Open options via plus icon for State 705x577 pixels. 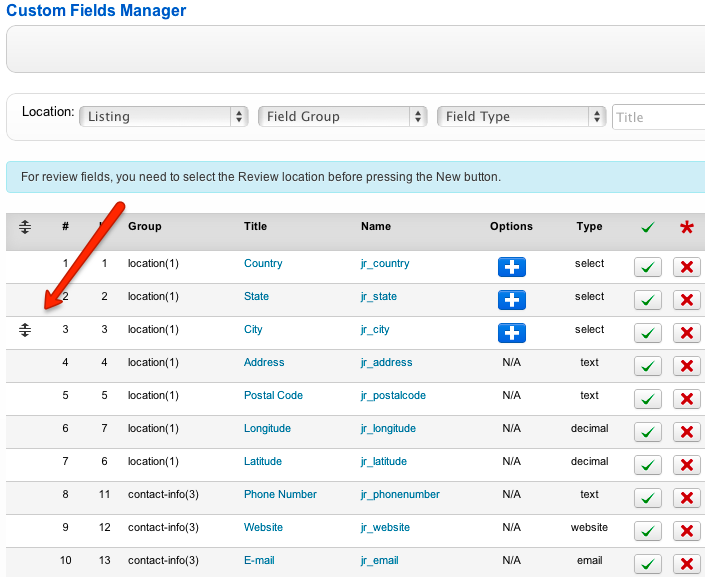(511, 300)
